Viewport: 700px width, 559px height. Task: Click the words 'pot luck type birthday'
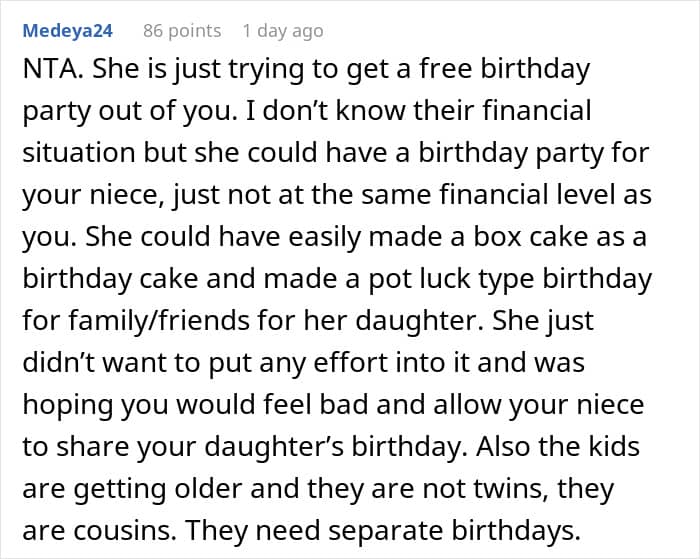[510, 279]
